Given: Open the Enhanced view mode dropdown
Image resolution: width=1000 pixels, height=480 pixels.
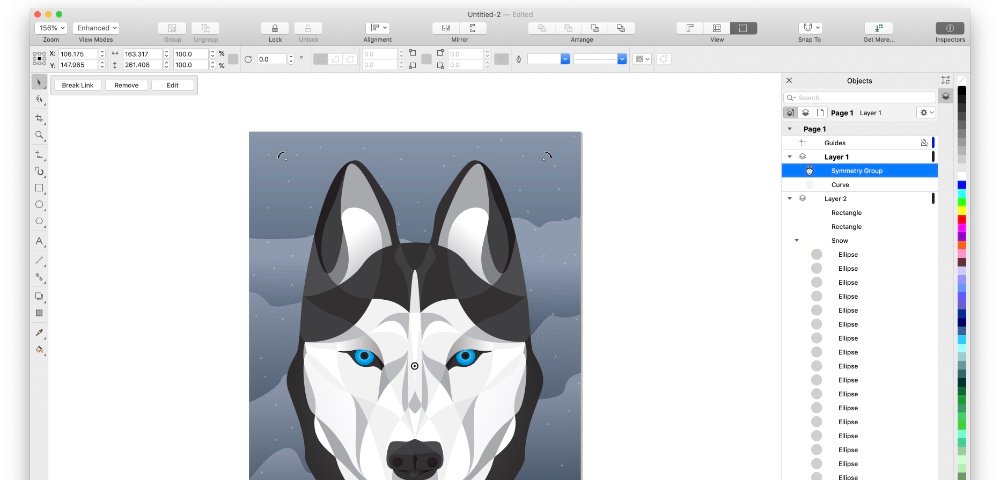Looking at the screenshot, I should [x=96, y=28].
